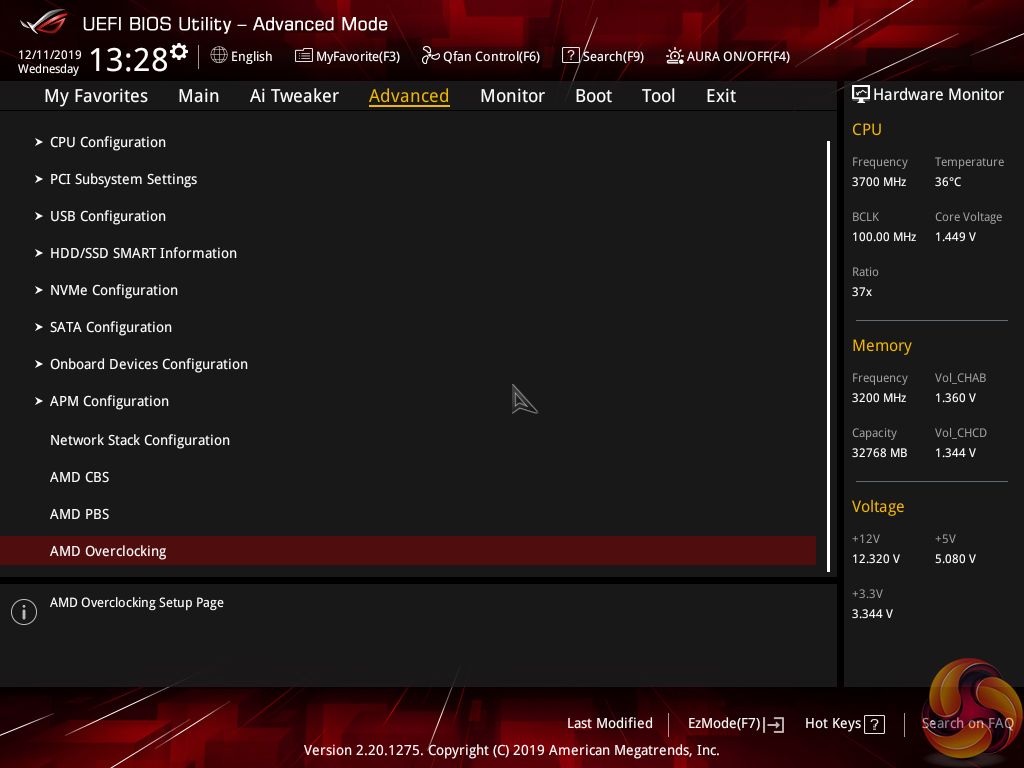
Task: Open Network Stack Configuration
Action: tap(140, 440)
